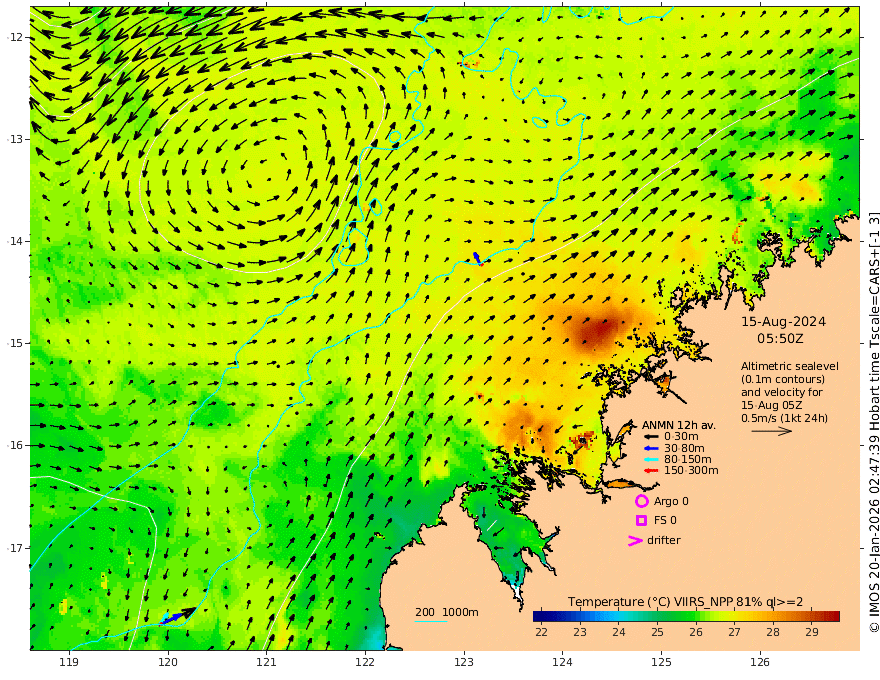Click the vertical IMOS copyright text
880x680 pixels.
[873, 421]
